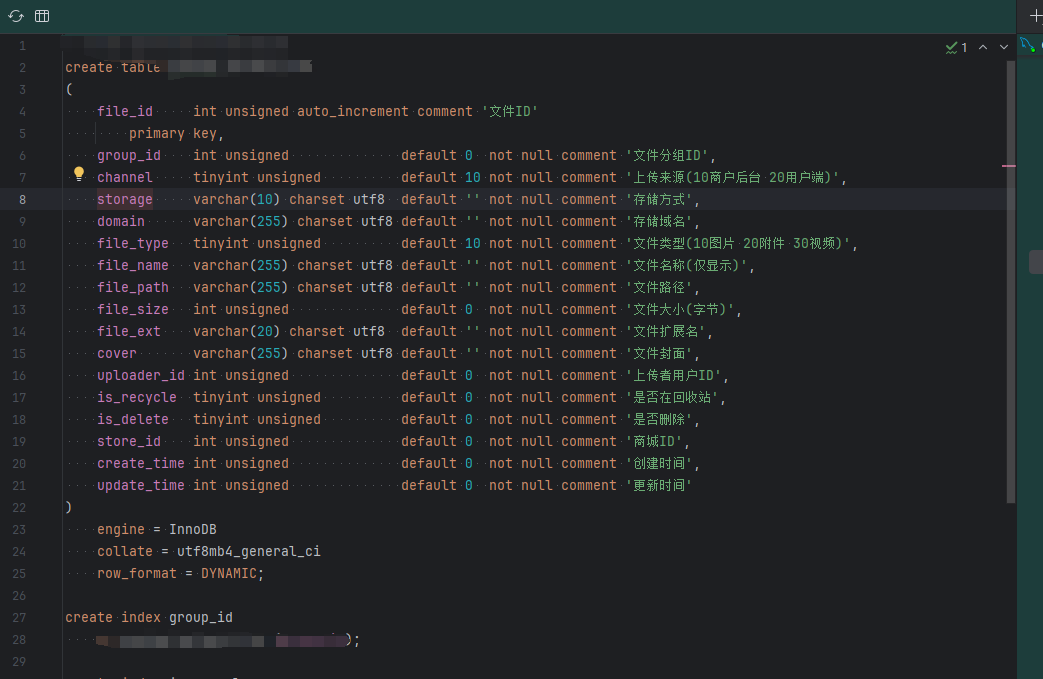This screenshot has width=1043, height=679.
Task: Click the comment '存储方式' string
Action: pos(659,200)
